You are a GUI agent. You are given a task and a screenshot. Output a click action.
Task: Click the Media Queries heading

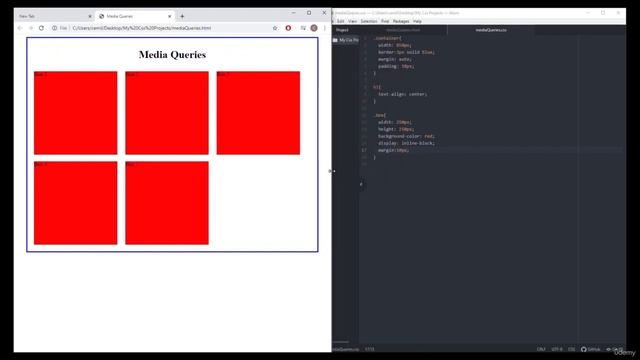[172, 55]
